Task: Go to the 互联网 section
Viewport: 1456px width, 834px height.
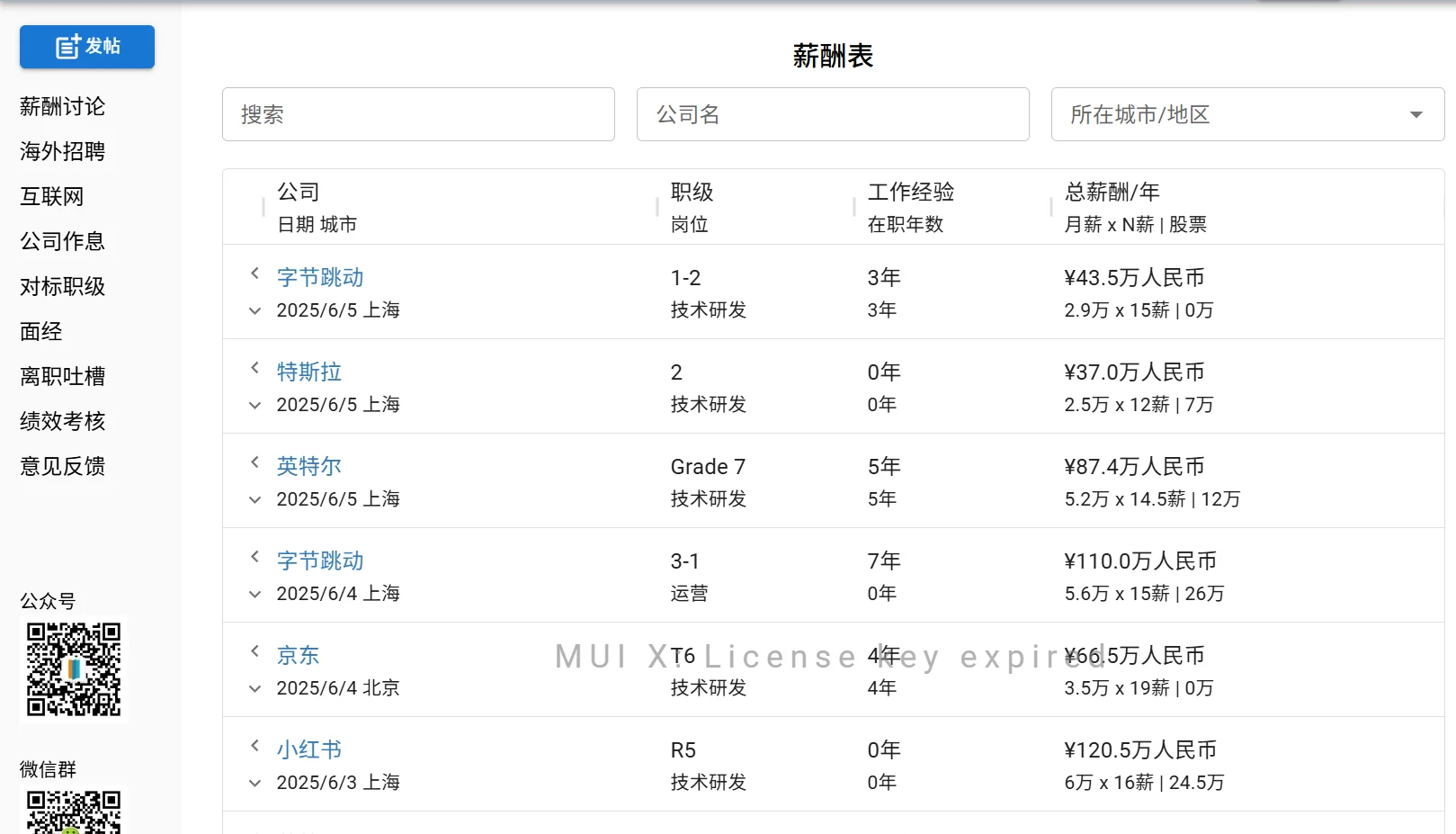Action: click(x=52, y=196)
